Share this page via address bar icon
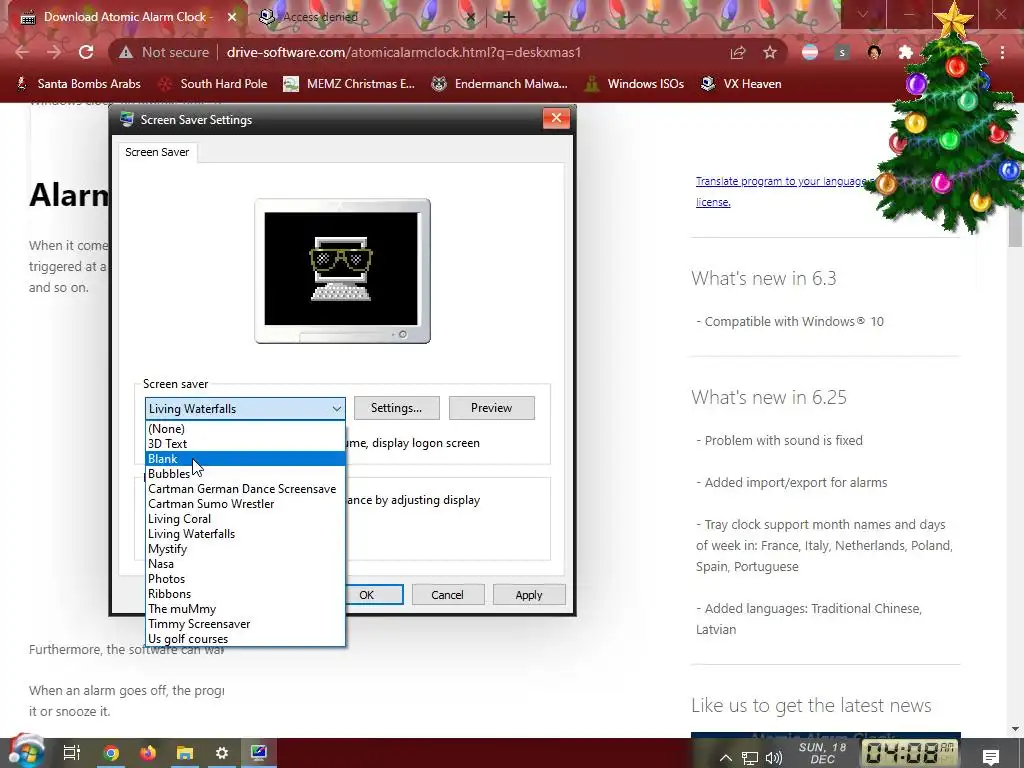Image resolution: width=1024 pixels, height=768 pixels. 738,52
